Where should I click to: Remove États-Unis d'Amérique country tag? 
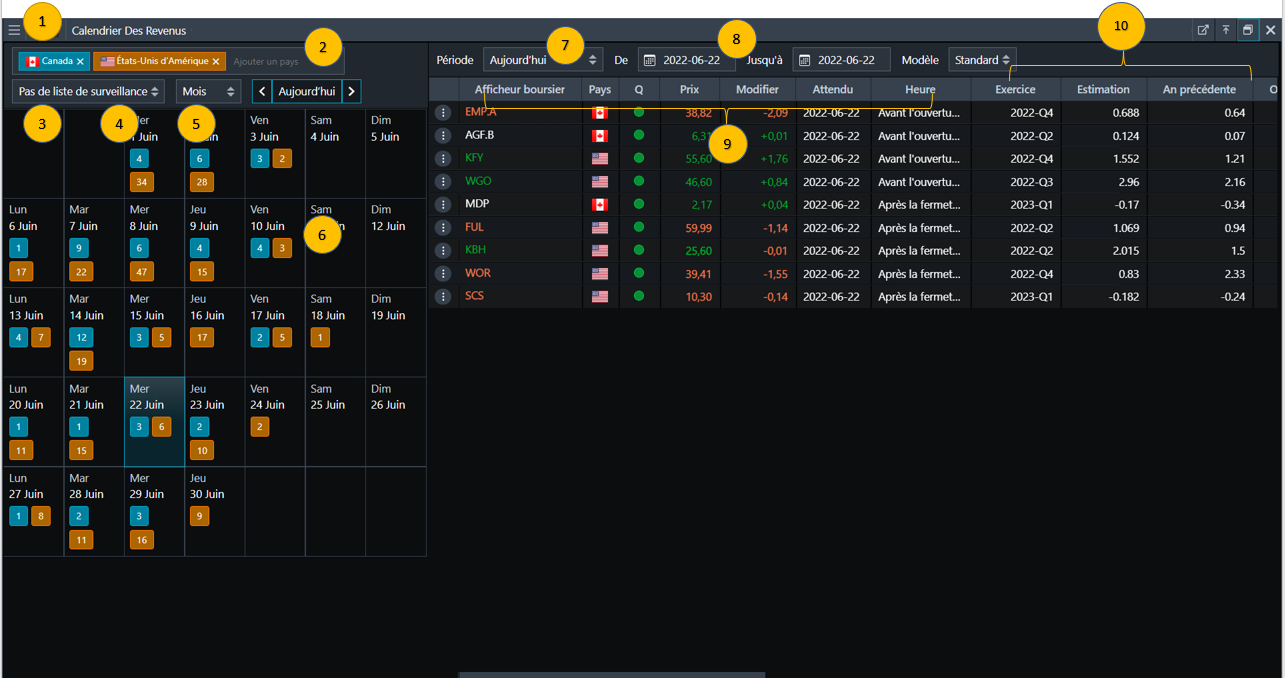216,61
